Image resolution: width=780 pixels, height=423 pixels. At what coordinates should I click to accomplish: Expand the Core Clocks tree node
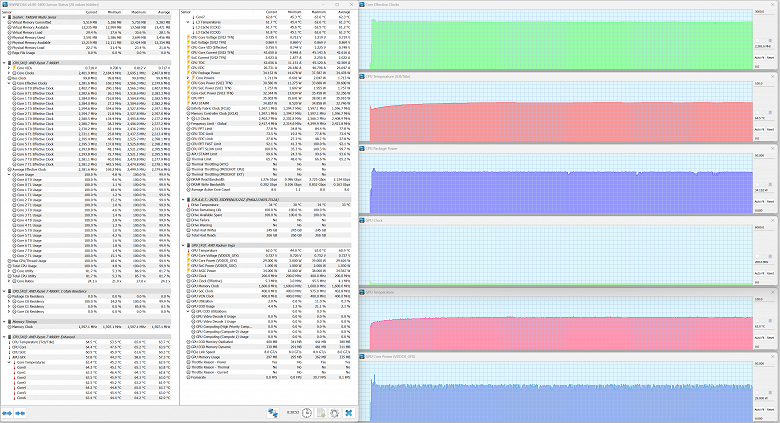pos(9,73)
